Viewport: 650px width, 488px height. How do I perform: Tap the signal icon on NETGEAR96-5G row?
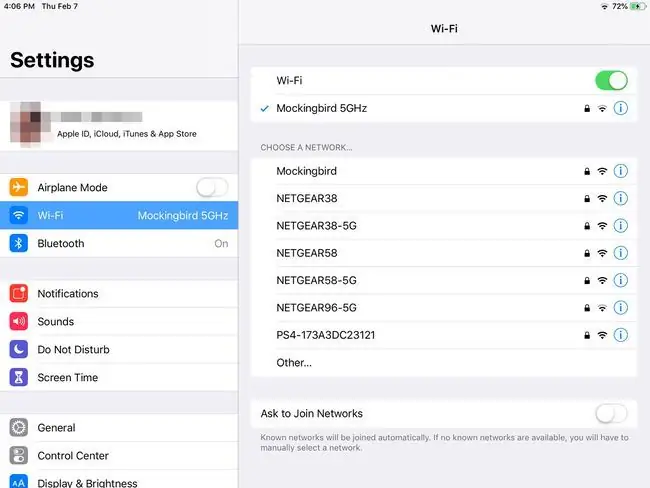602,308
